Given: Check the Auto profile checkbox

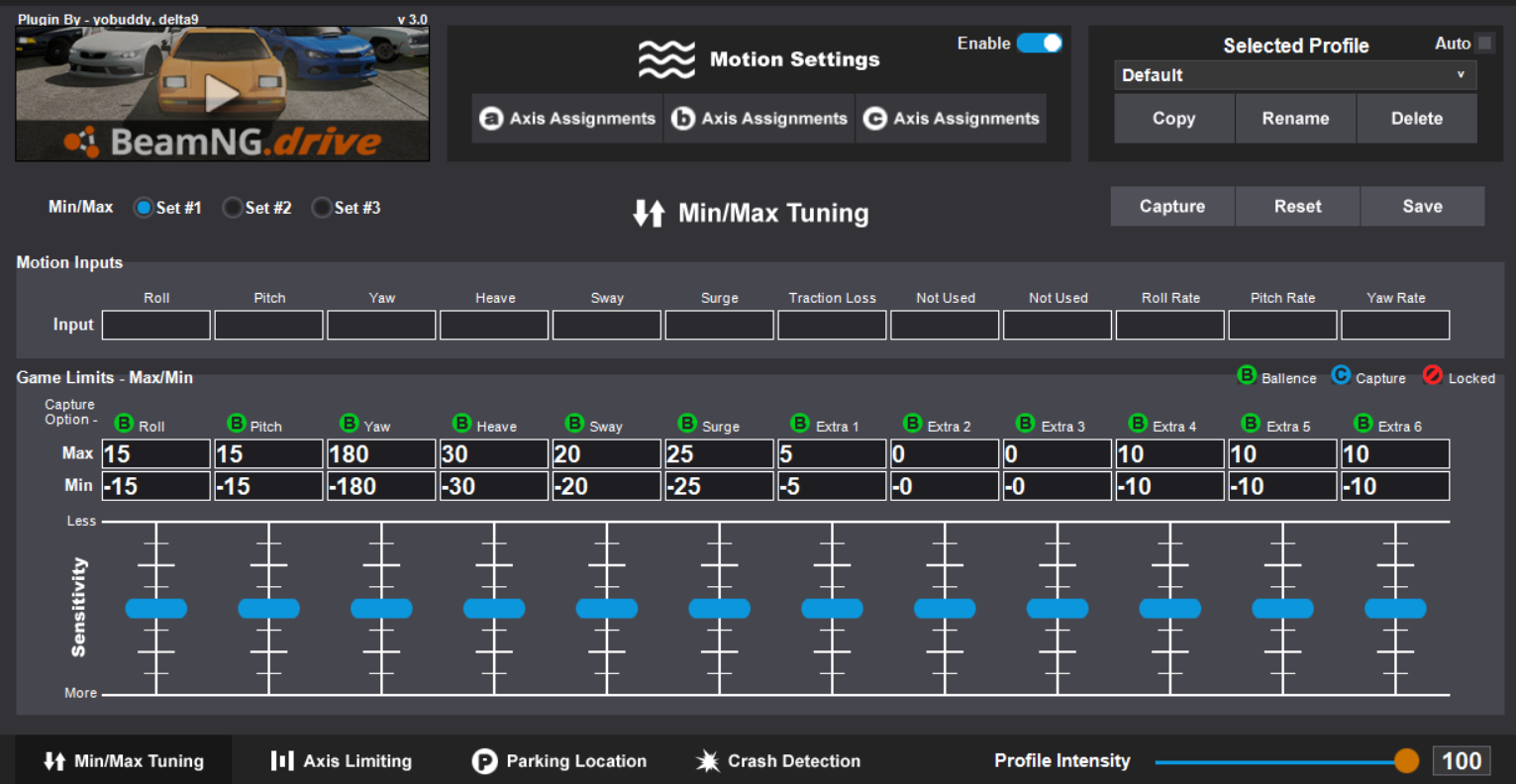Looking at the screenshot, I should [x=1484, y=43].
